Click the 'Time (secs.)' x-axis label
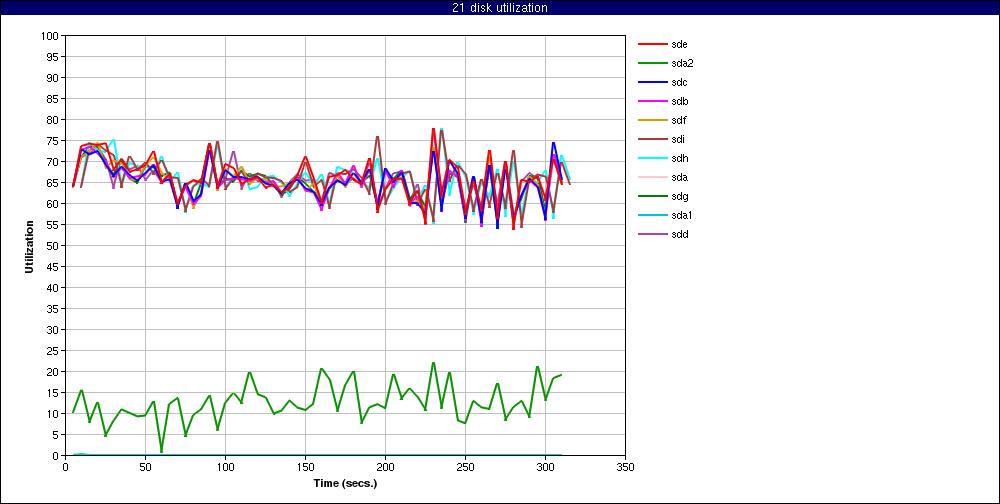Image resolution: width=1000 pixels, height=504 pixels. tap(345, 483)
